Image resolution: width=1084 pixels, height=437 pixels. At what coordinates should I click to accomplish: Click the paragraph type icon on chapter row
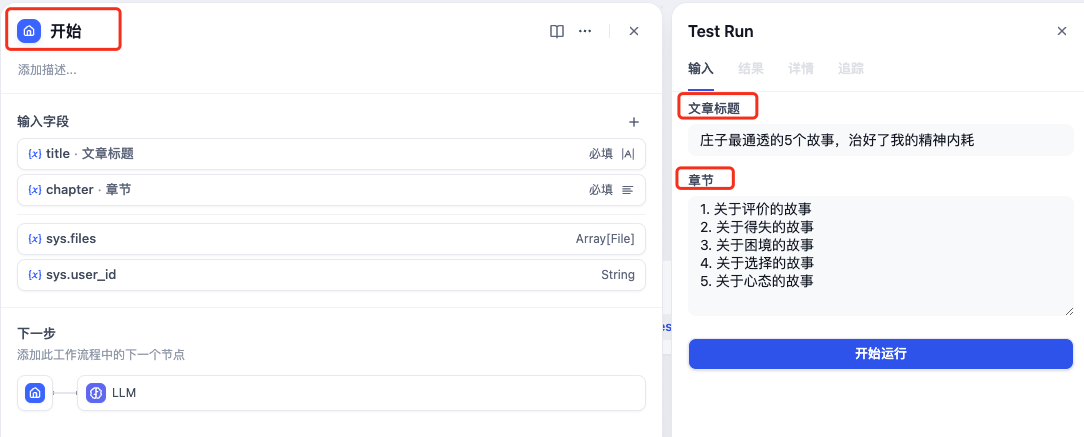tap(628, 190)
